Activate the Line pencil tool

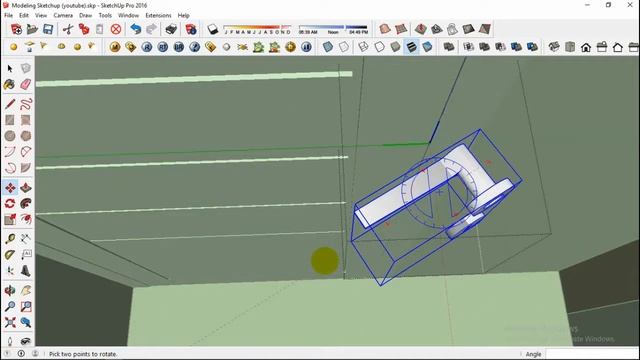point(10,104)
